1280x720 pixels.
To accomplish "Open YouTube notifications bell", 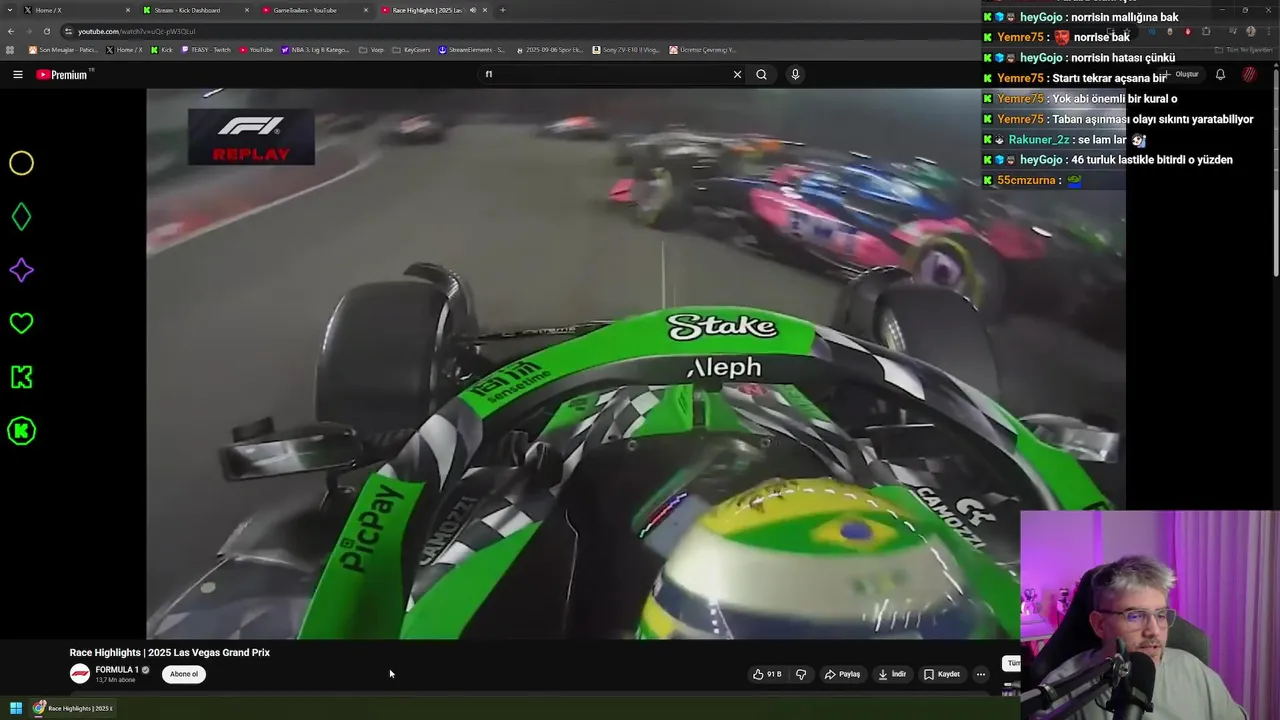I will pyautogui.click(x=1220, y=74).
